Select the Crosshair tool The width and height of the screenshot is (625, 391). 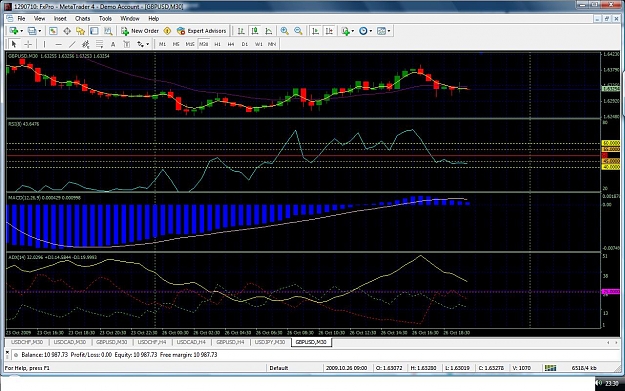coord(28,44)
